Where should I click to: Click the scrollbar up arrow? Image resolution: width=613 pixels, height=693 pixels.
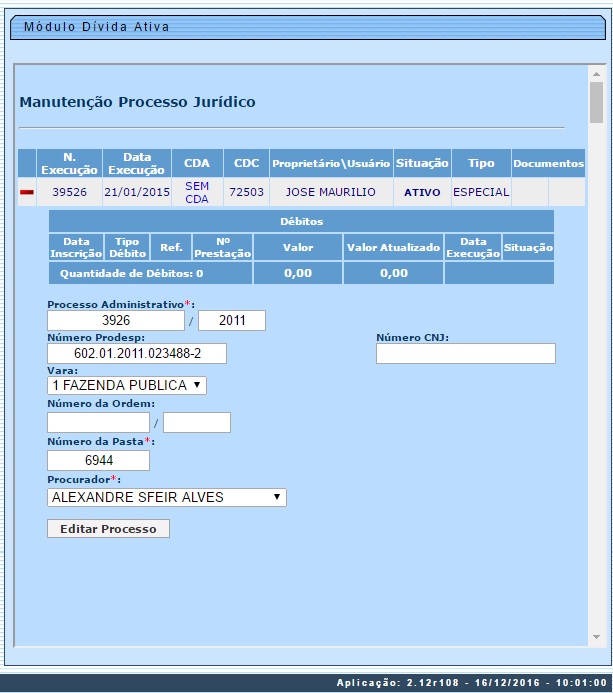pos(596,74)
